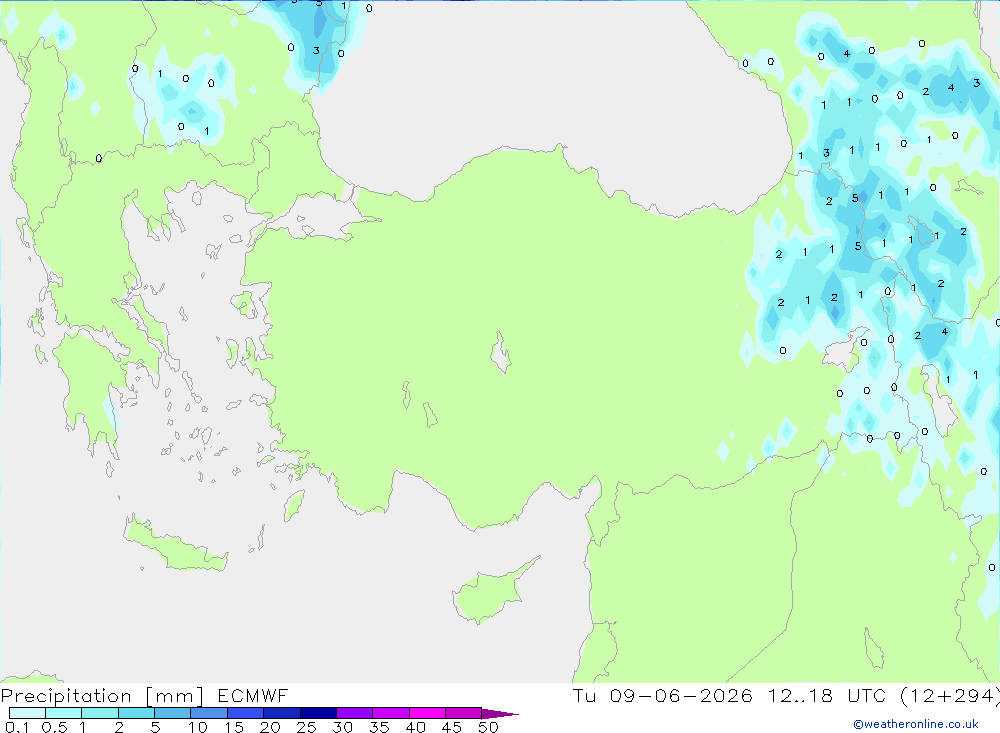The height and width of the screenshot is (733, 1000).
Task: Click the legend tick label '50'
Action: 488,727
